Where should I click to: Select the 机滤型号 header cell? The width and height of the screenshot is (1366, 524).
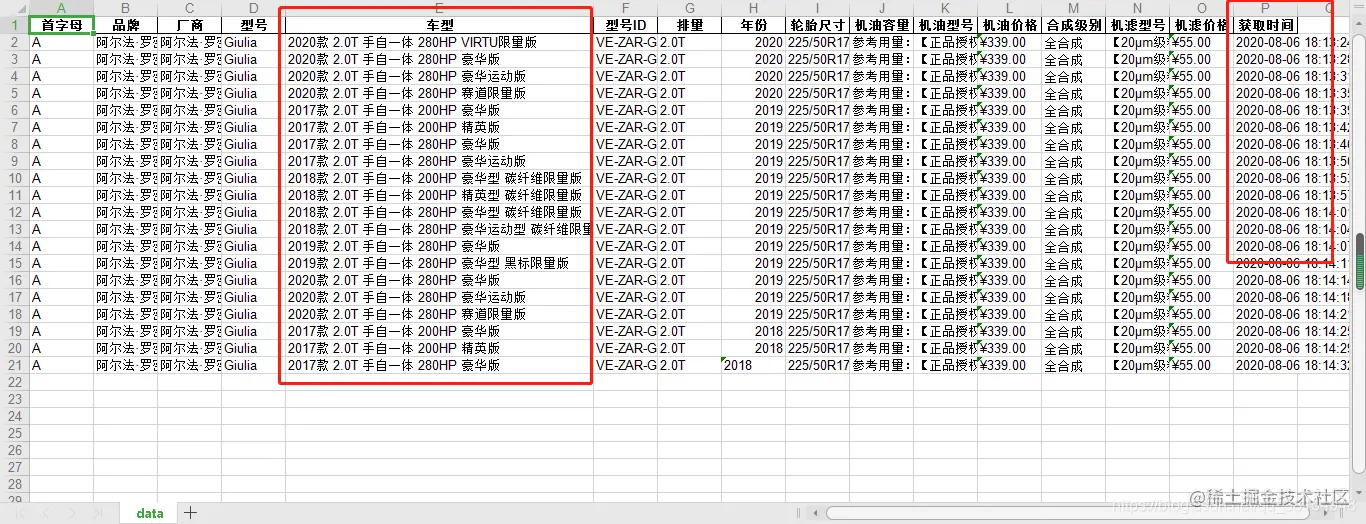pos(1137,25)
